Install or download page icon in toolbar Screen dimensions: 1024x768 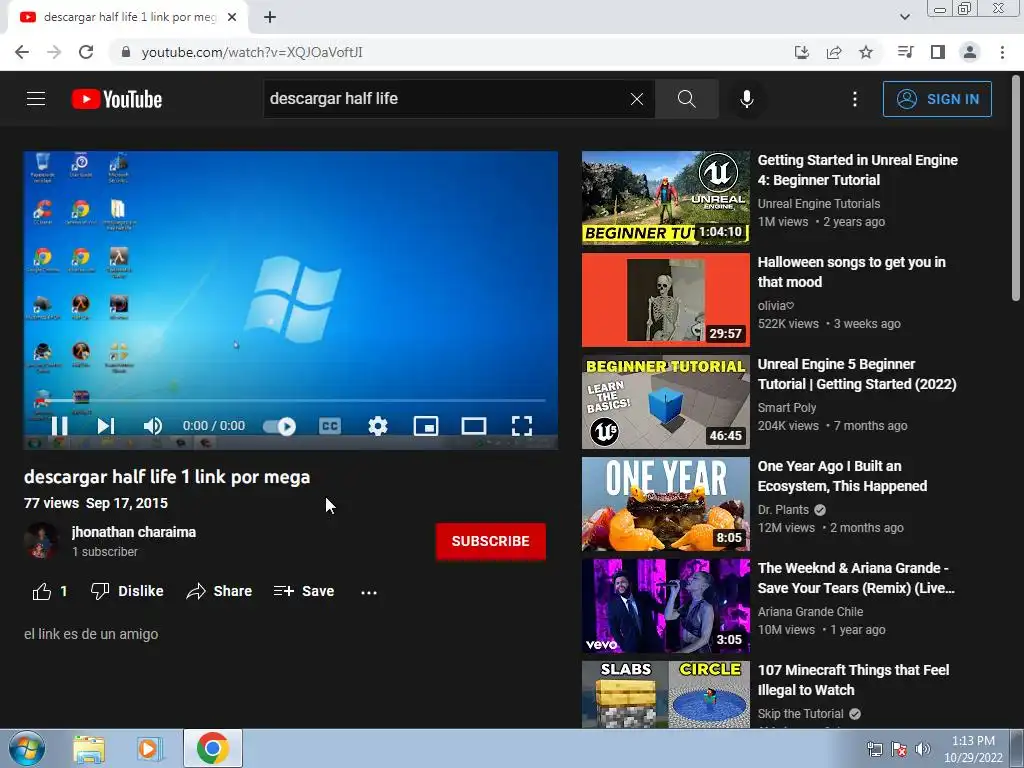801,52
